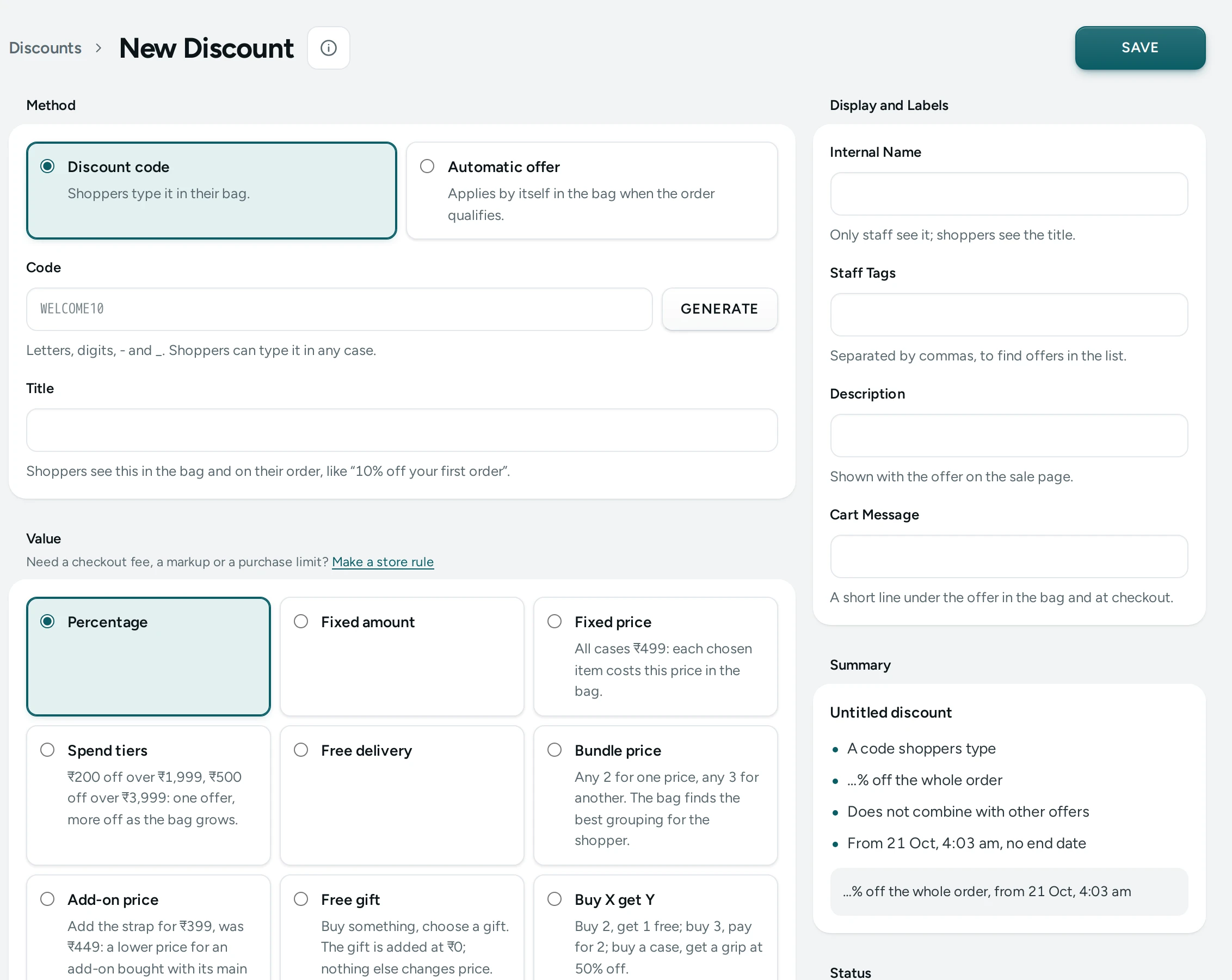Click 'Only staff see it; shoppers see the title.'
Screen dimensions: 1232x980
(x=952, y=235)
